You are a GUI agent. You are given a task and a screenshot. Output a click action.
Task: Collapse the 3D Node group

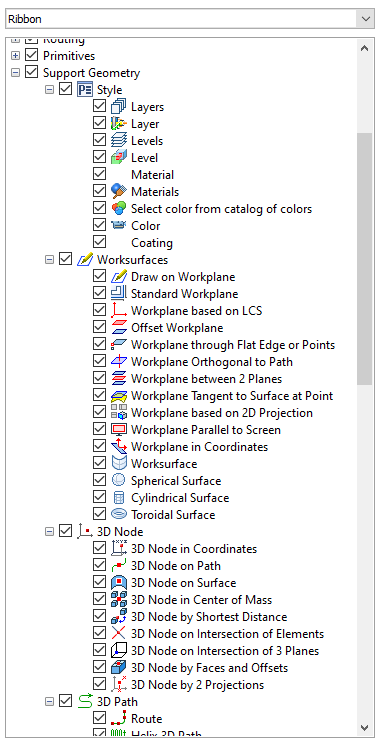pyautogui.click(x=49, y=532)
